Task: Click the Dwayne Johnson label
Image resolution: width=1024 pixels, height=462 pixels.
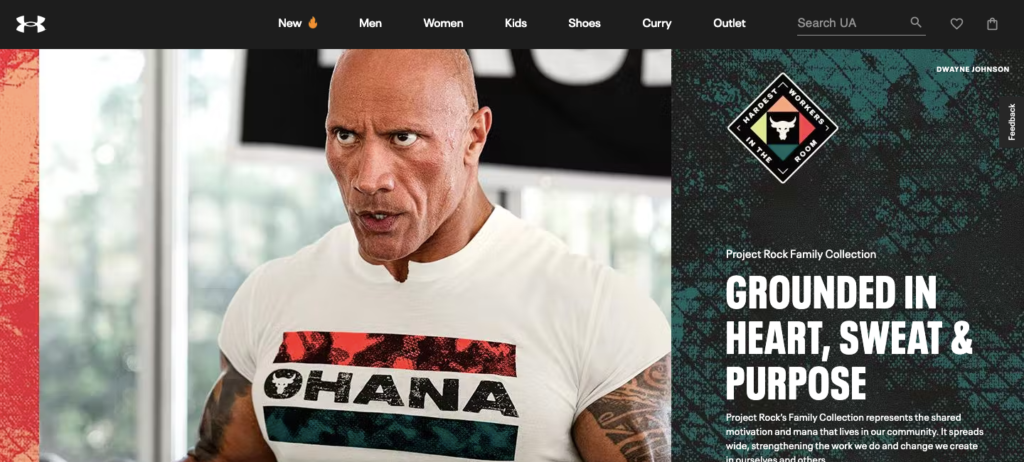Action: point(972,69)
